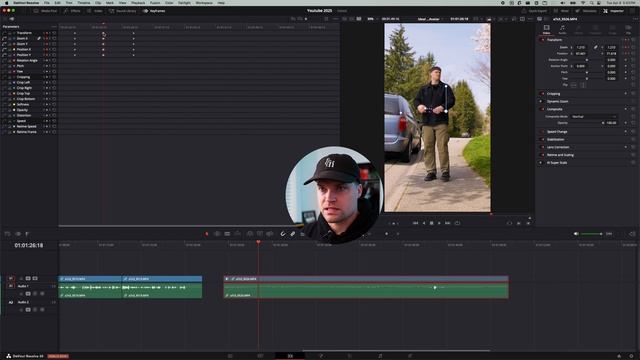
Task: Expand the Dynamic Zoom section title
Action: click(x=558, y=102)
